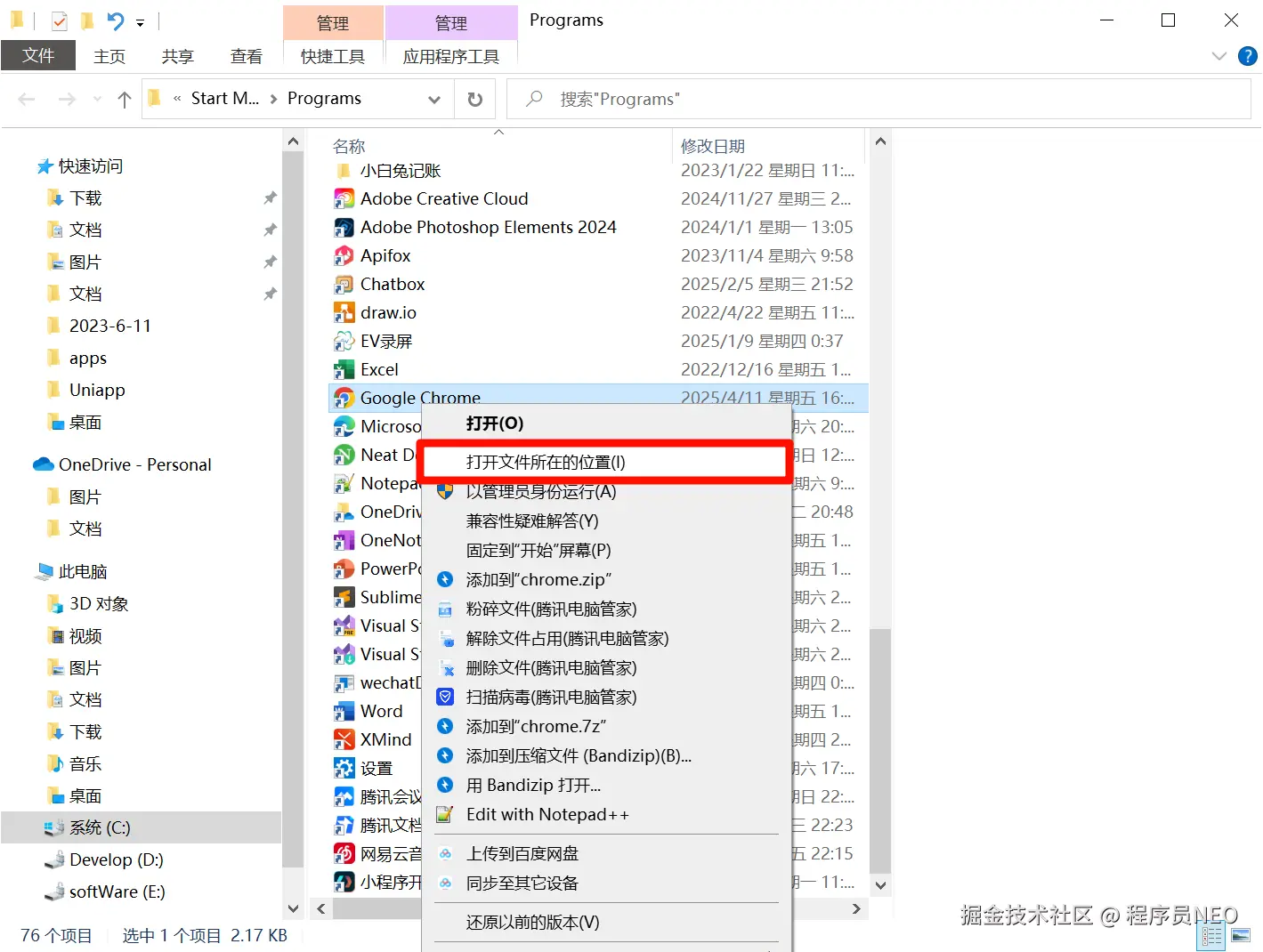Screen dimensions: 1263x952
Task: Click the Baidu cloud icon beside 上传到百度网盘
Action: click(x=445, y=853)
